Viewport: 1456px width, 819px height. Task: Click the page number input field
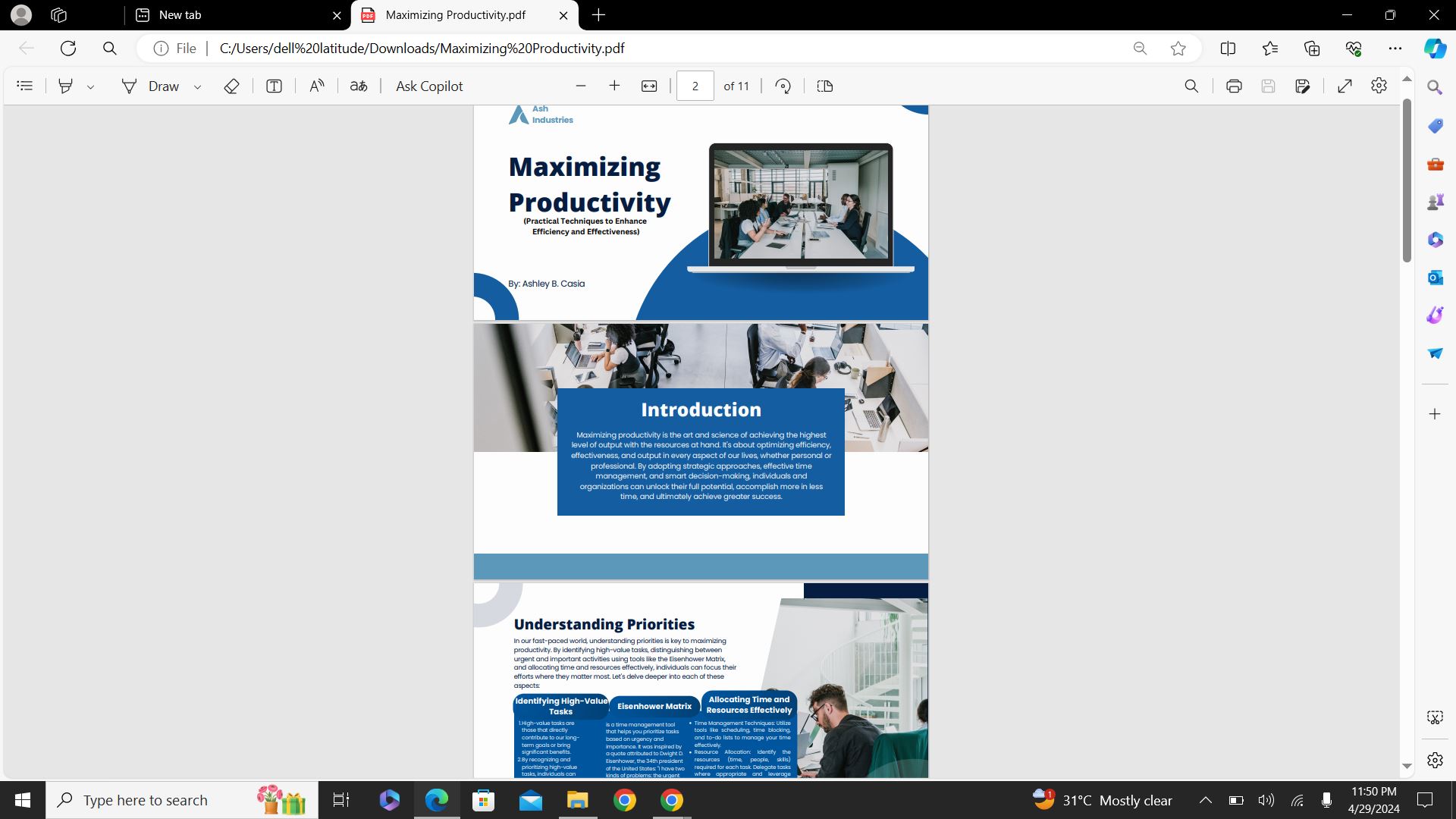click(x=695, y=86)
